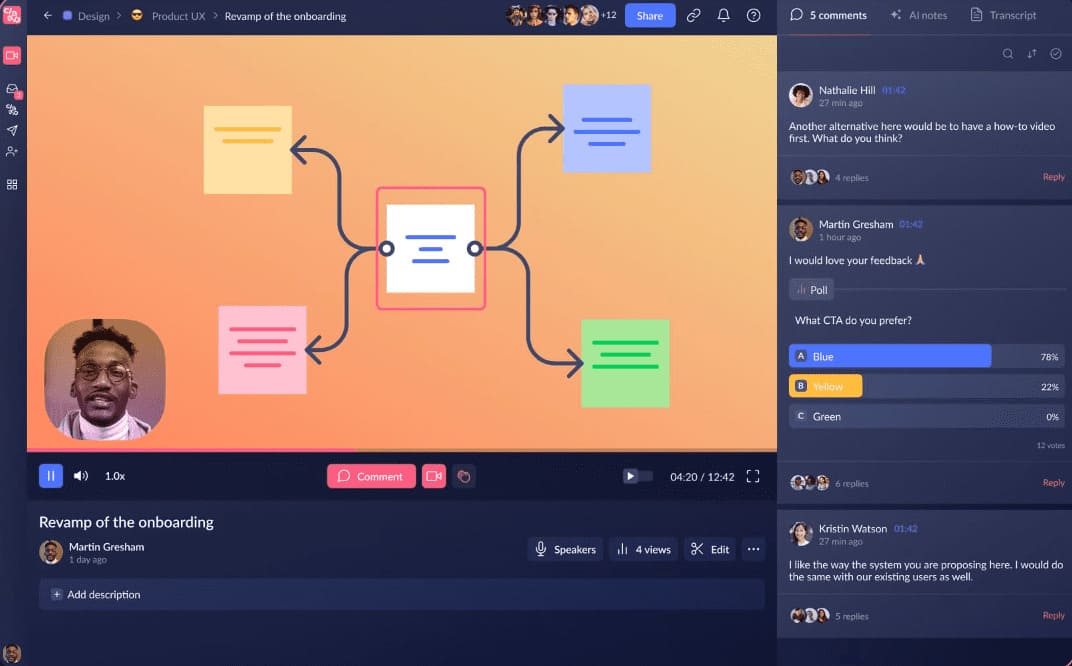
Task: Reply to Nathalie Hill's comment
Action: [x=1053, y=177]
